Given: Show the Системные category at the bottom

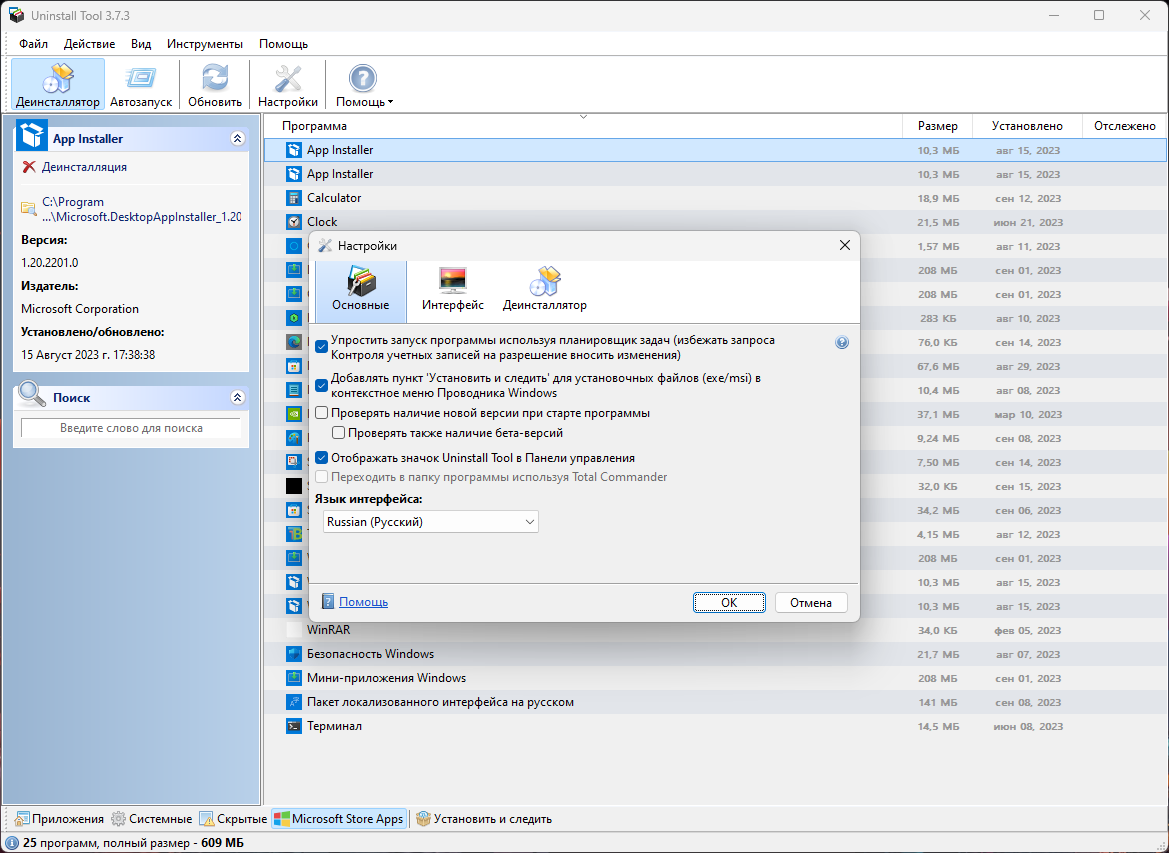Looking at the screenshot, I should pos(152,819).
